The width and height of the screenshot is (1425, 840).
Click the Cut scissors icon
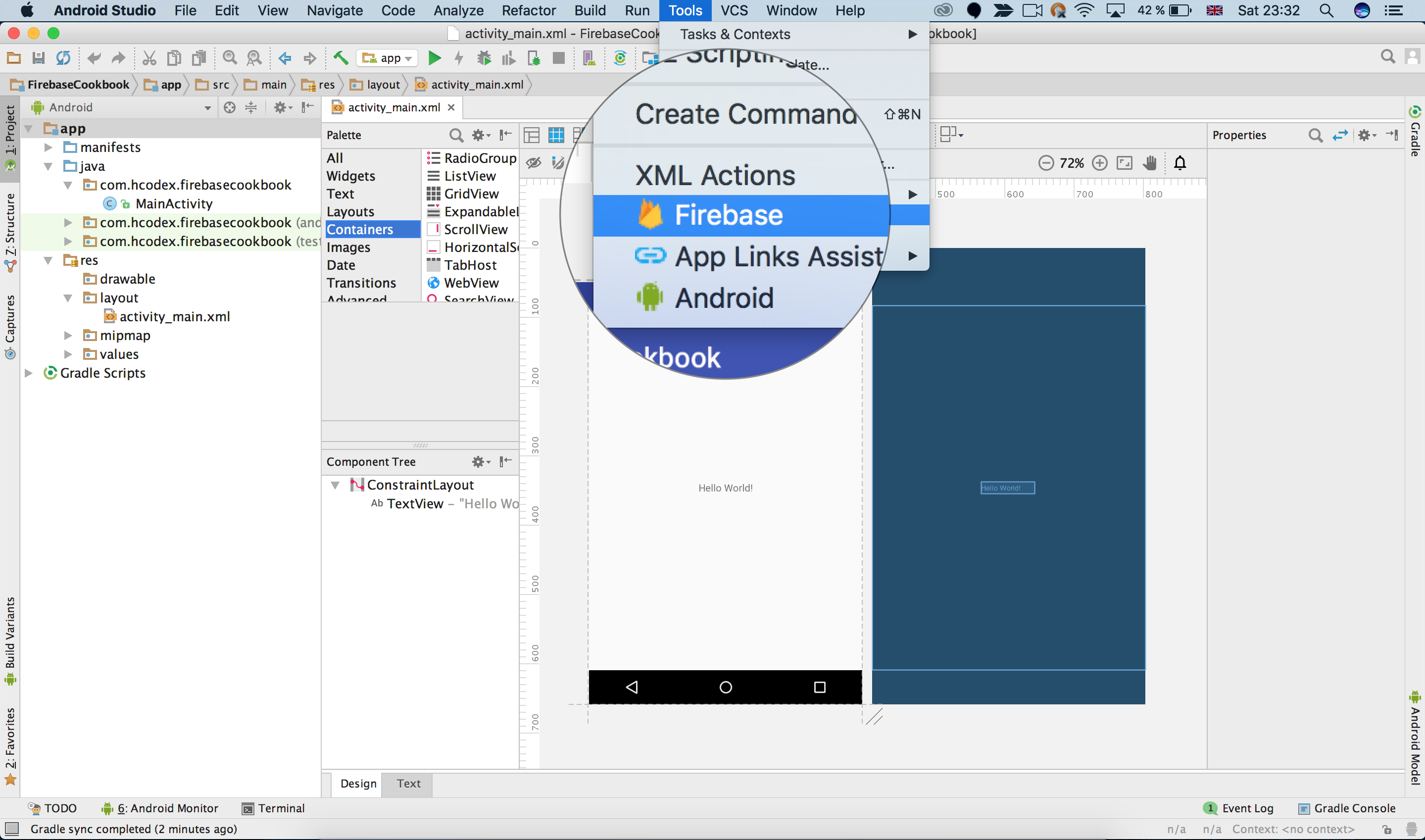point(149,58)
